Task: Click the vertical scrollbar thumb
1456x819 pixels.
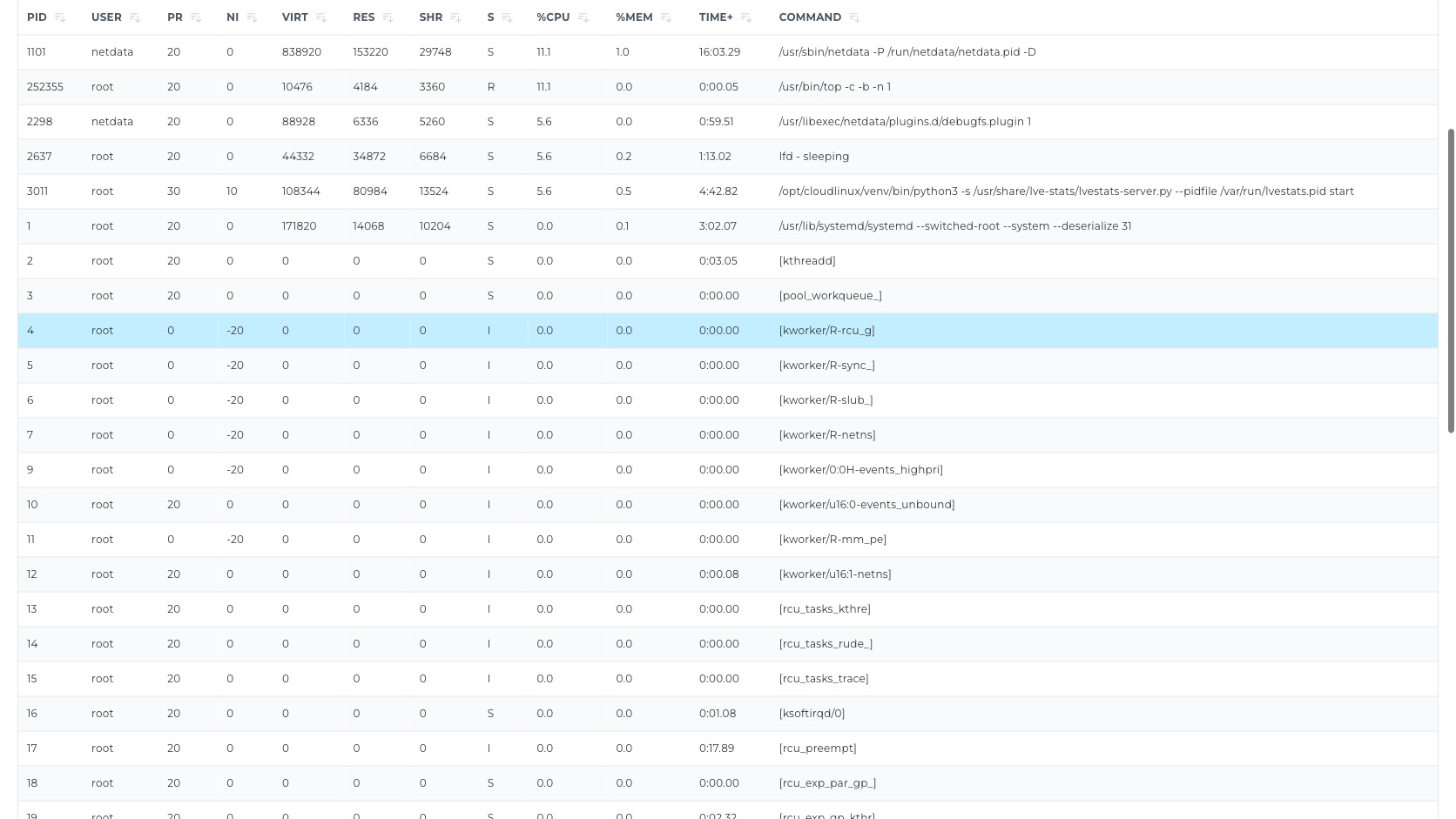Action: pos(1451,280)
